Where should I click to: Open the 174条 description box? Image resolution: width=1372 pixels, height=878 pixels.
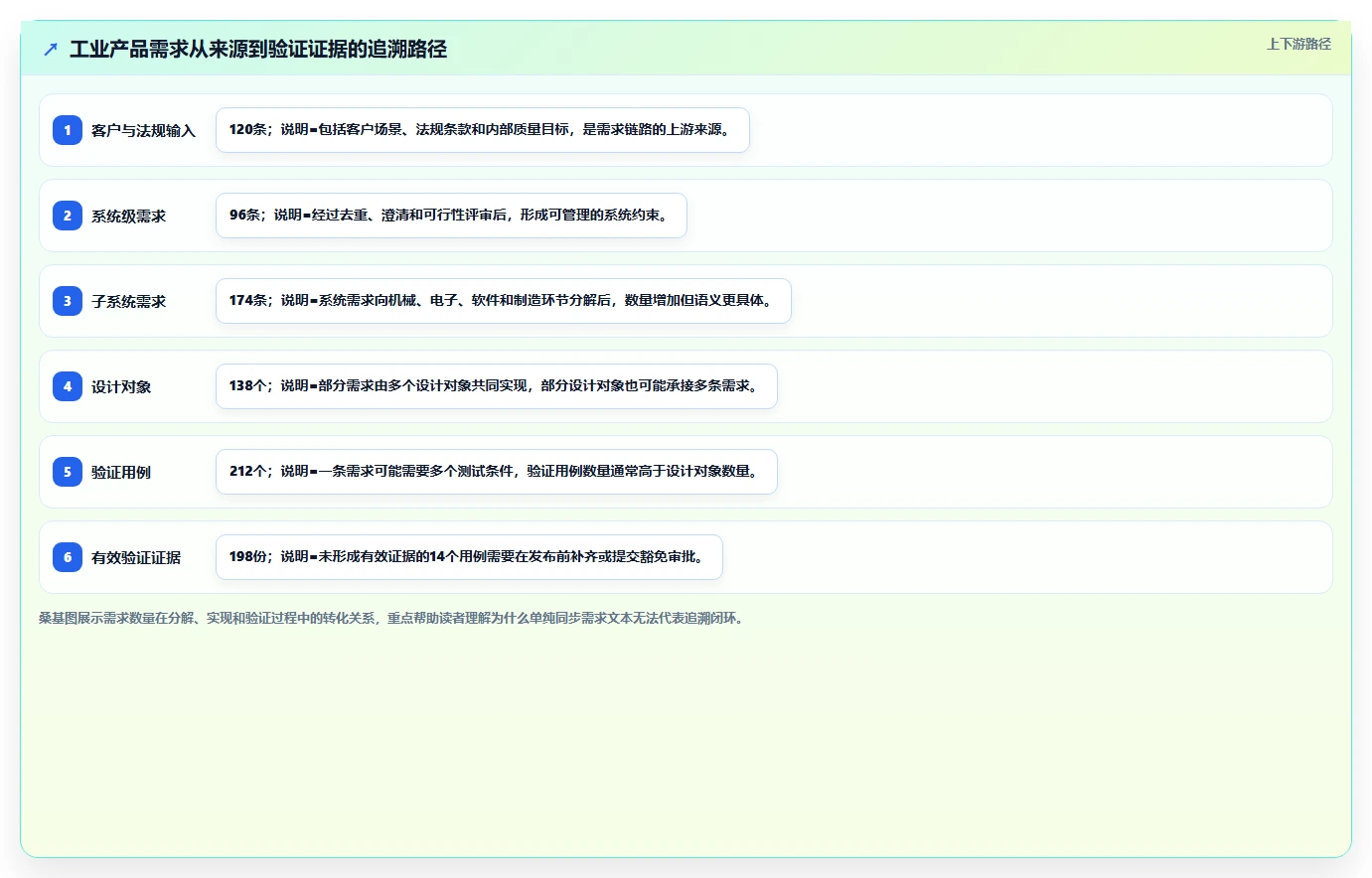[504, 301]
